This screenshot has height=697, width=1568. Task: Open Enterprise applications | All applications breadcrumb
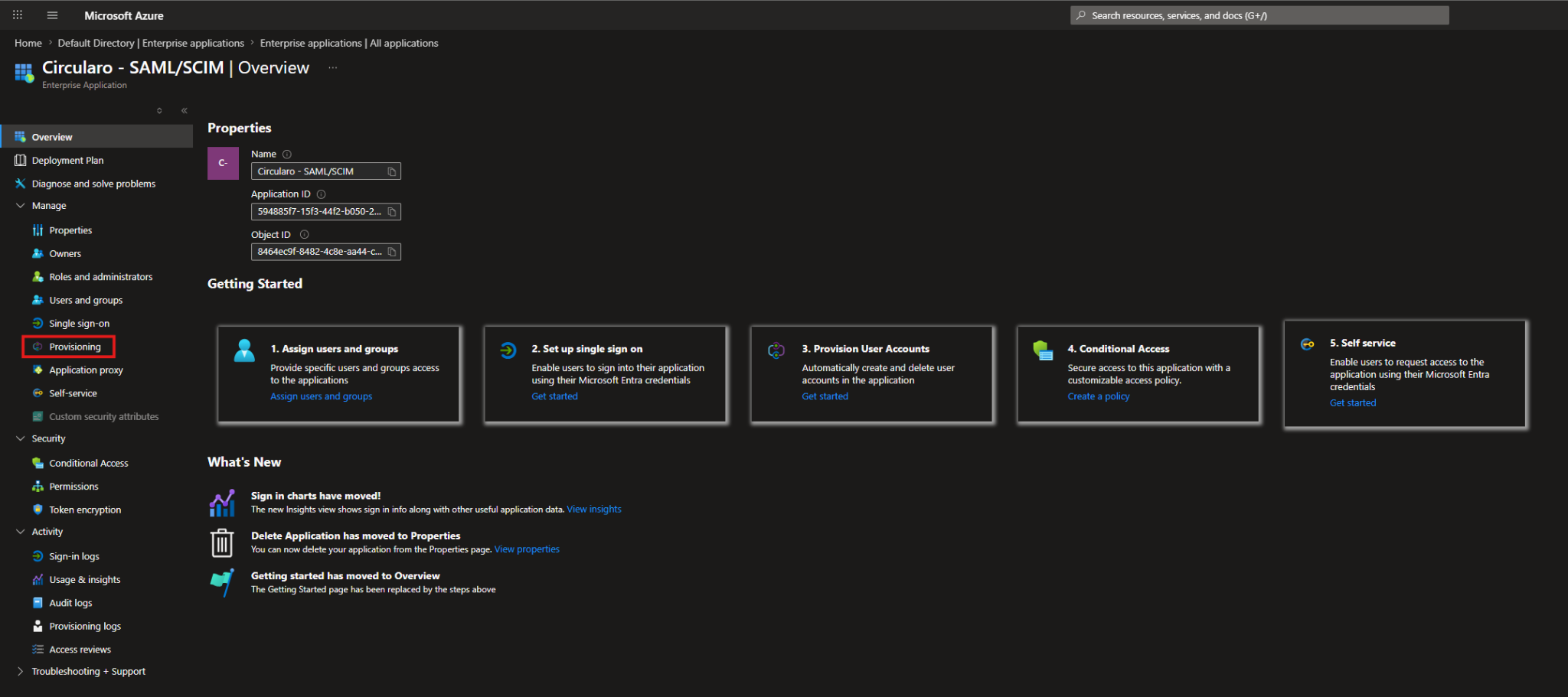click(349, 44)
